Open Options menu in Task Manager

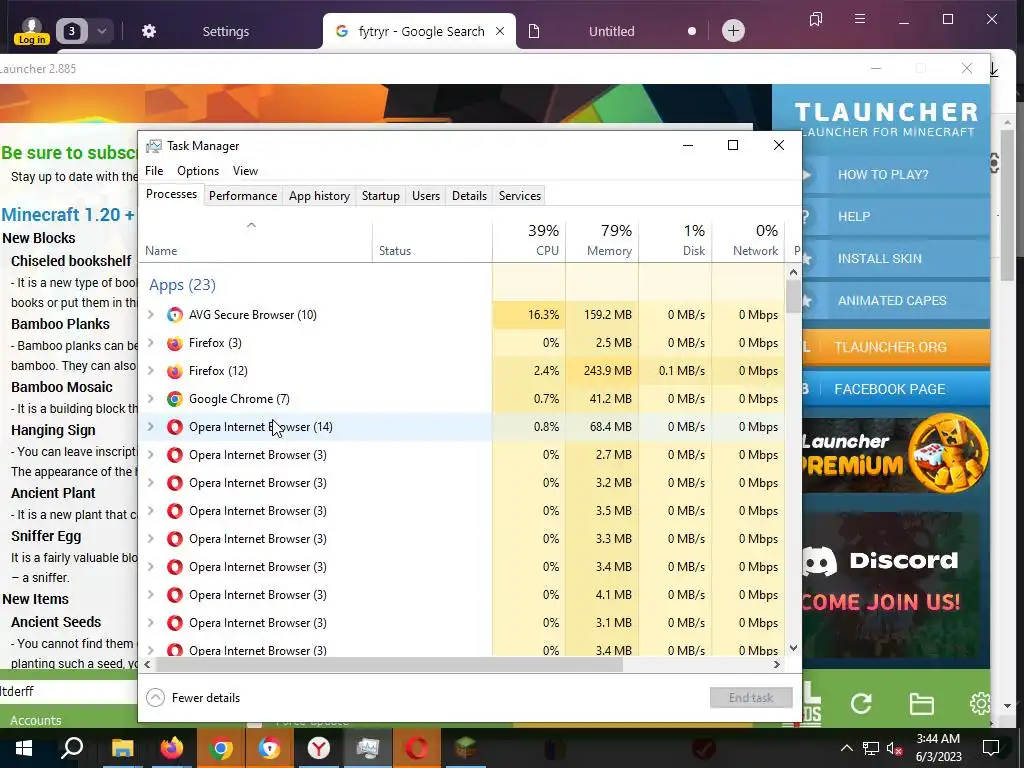point(198,170)
